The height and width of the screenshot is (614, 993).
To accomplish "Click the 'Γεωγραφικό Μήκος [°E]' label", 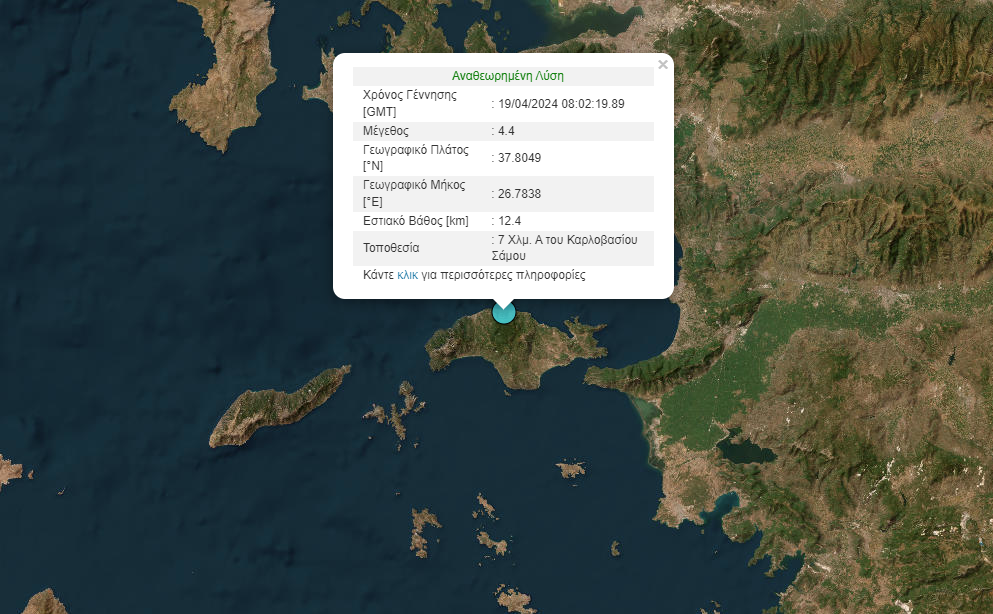I will [414, 193].
